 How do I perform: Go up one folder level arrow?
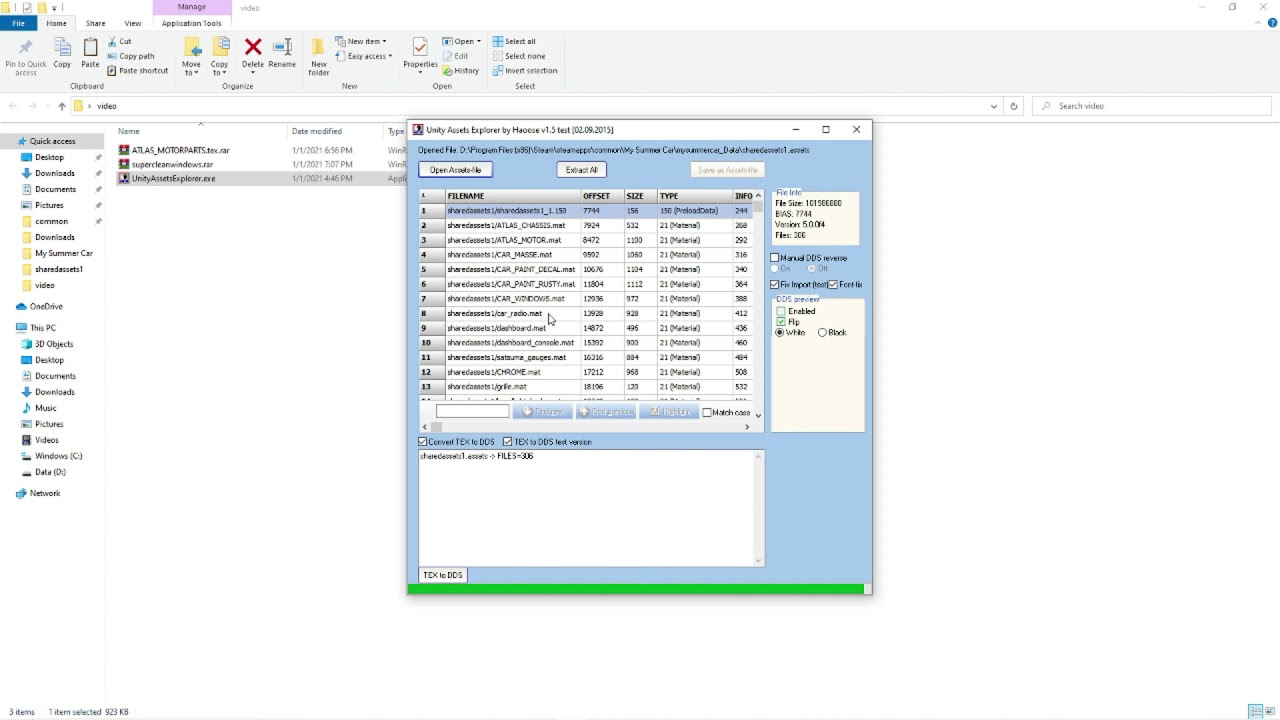[x=61, y=106]
